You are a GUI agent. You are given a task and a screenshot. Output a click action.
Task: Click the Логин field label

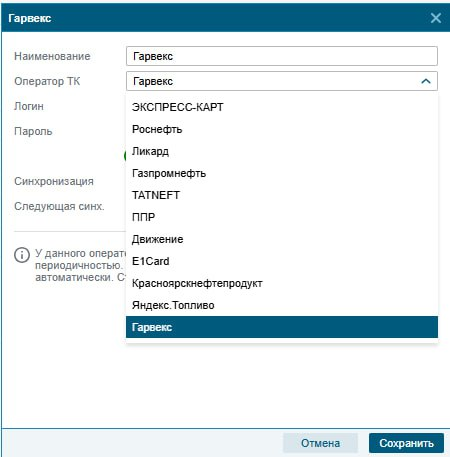29,106
